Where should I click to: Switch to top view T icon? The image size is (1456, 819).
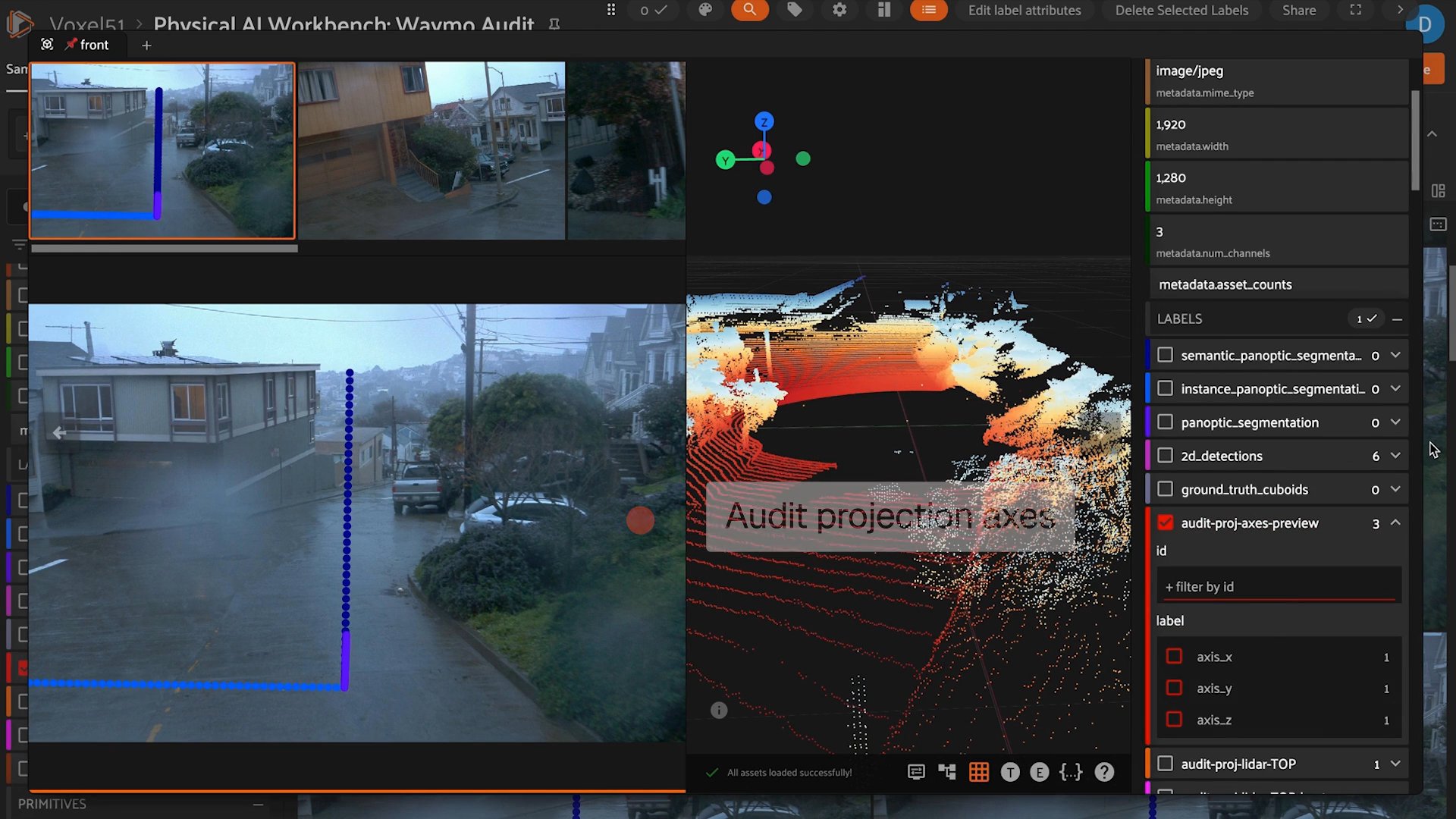pos(1010,772)
